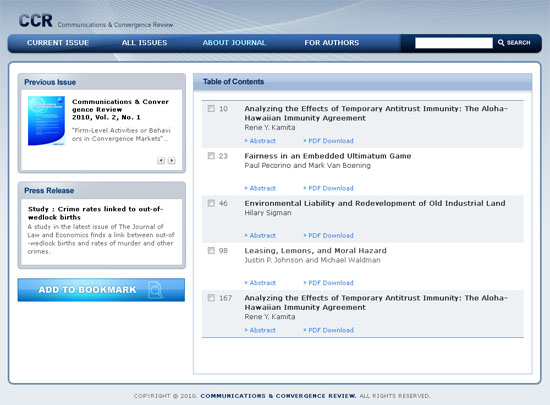Open the All Issues menu
The image size is (550, 405).
click(145, 43)
